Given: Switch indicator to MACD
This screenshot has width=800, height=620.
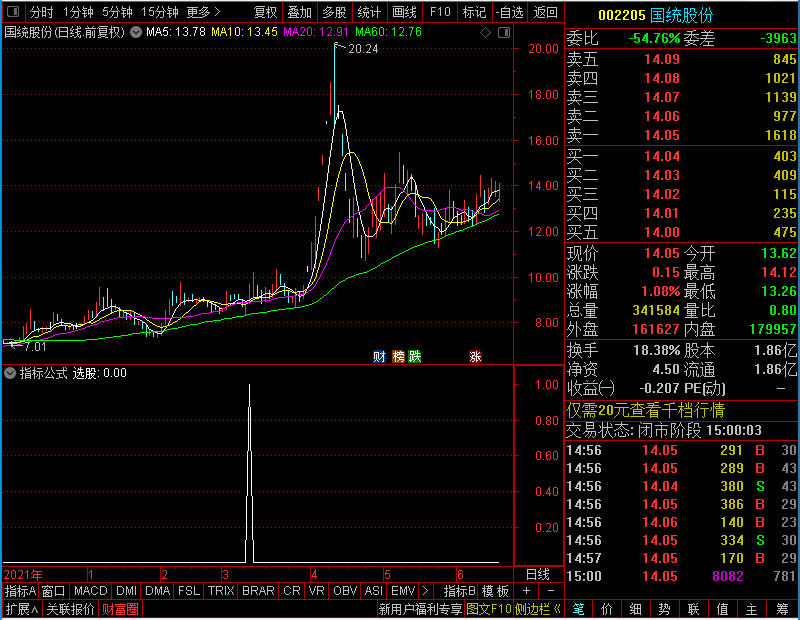Looking at the screenshot, I should click(90, 591).
